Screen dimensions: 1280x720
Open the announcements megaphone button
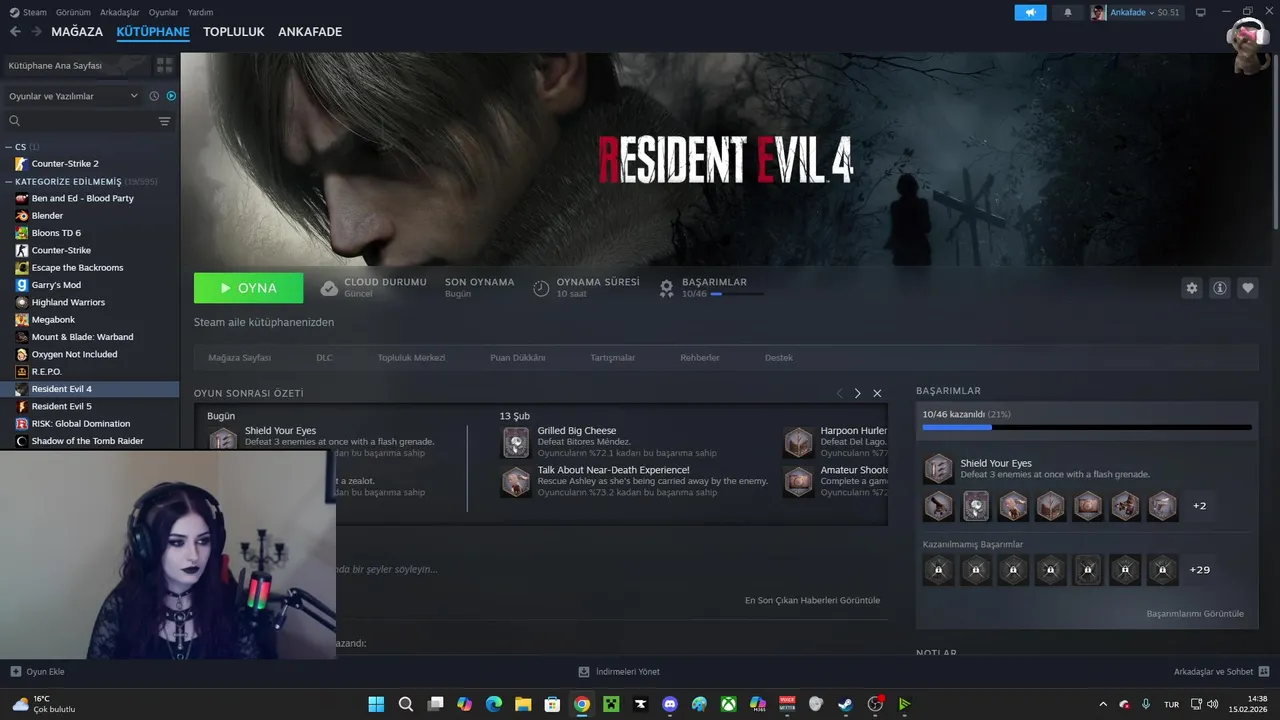[x=1030, y=12]
